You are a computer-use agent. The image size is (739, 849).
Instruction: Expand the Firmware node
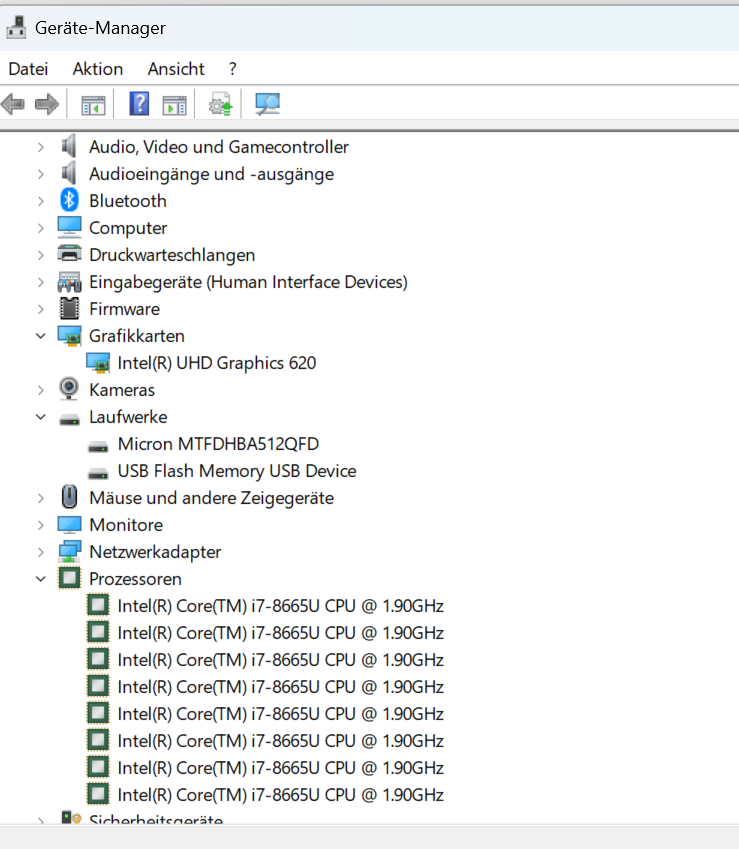pos(41,309)
